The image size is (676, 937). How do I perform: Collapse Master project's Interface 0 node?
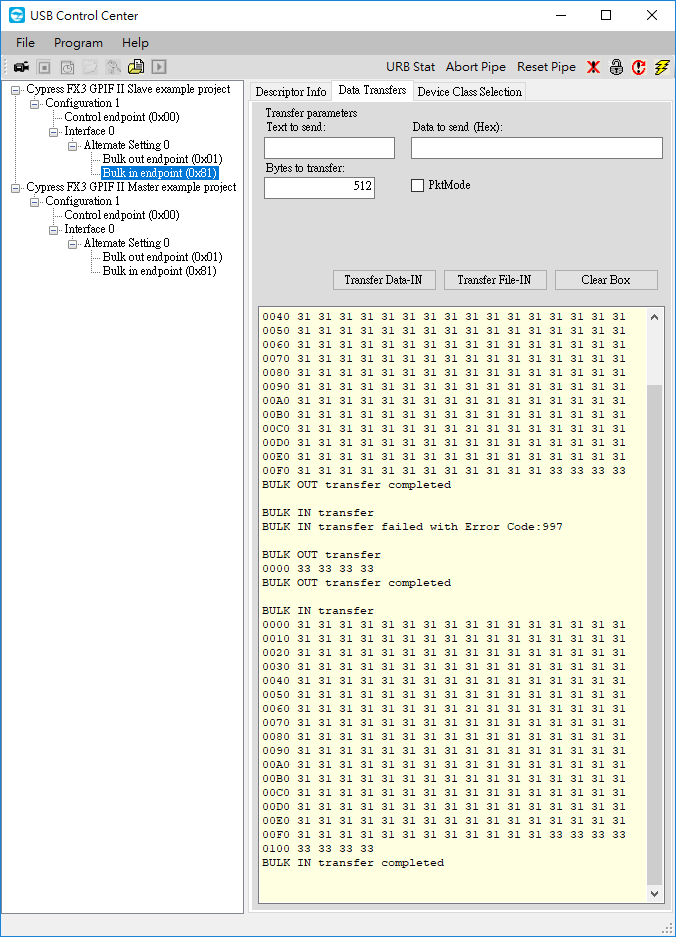click(x=54, y=230)
